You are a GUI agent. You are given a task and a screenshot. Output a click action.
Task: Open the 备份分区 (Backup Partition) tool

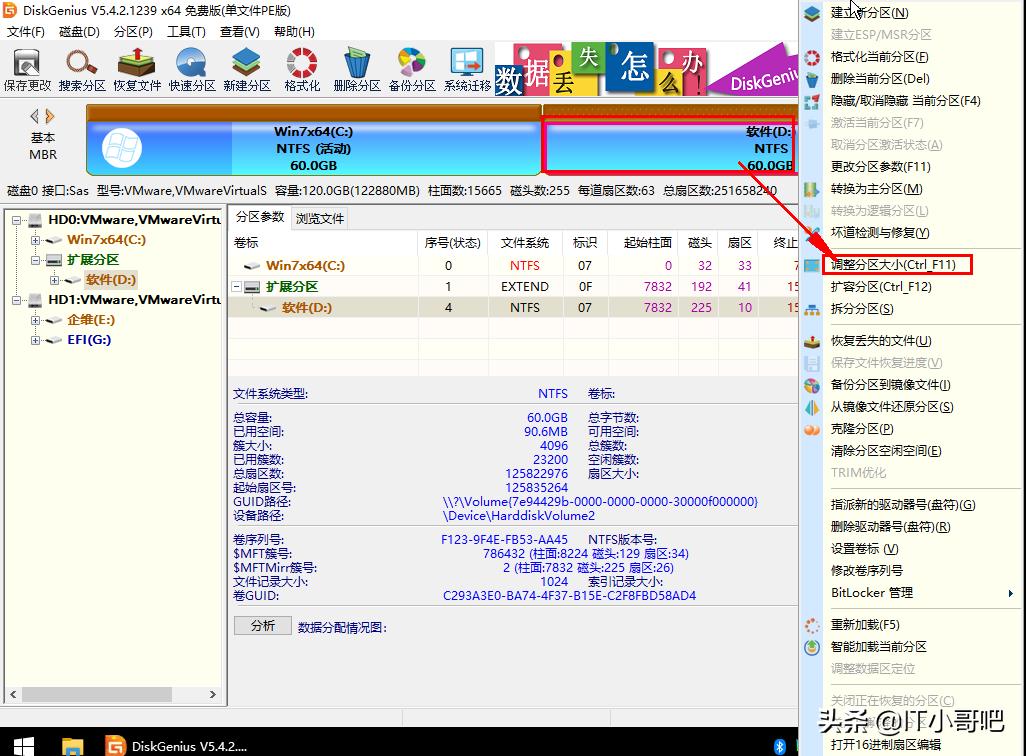(x=410, y=68)
